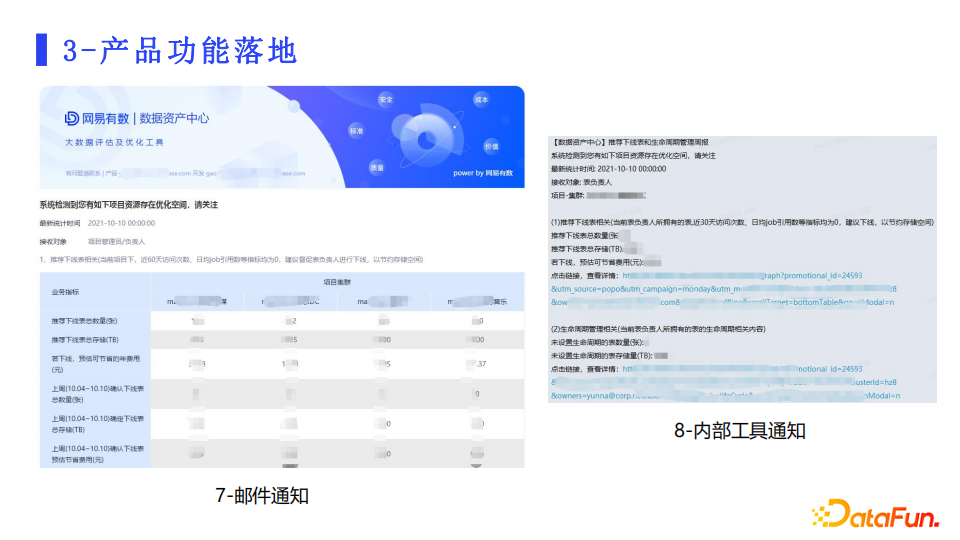This screenshot has width=960, height=540.
Task: Click the 安全 bubble icon
Action: (x=386, y=100)
